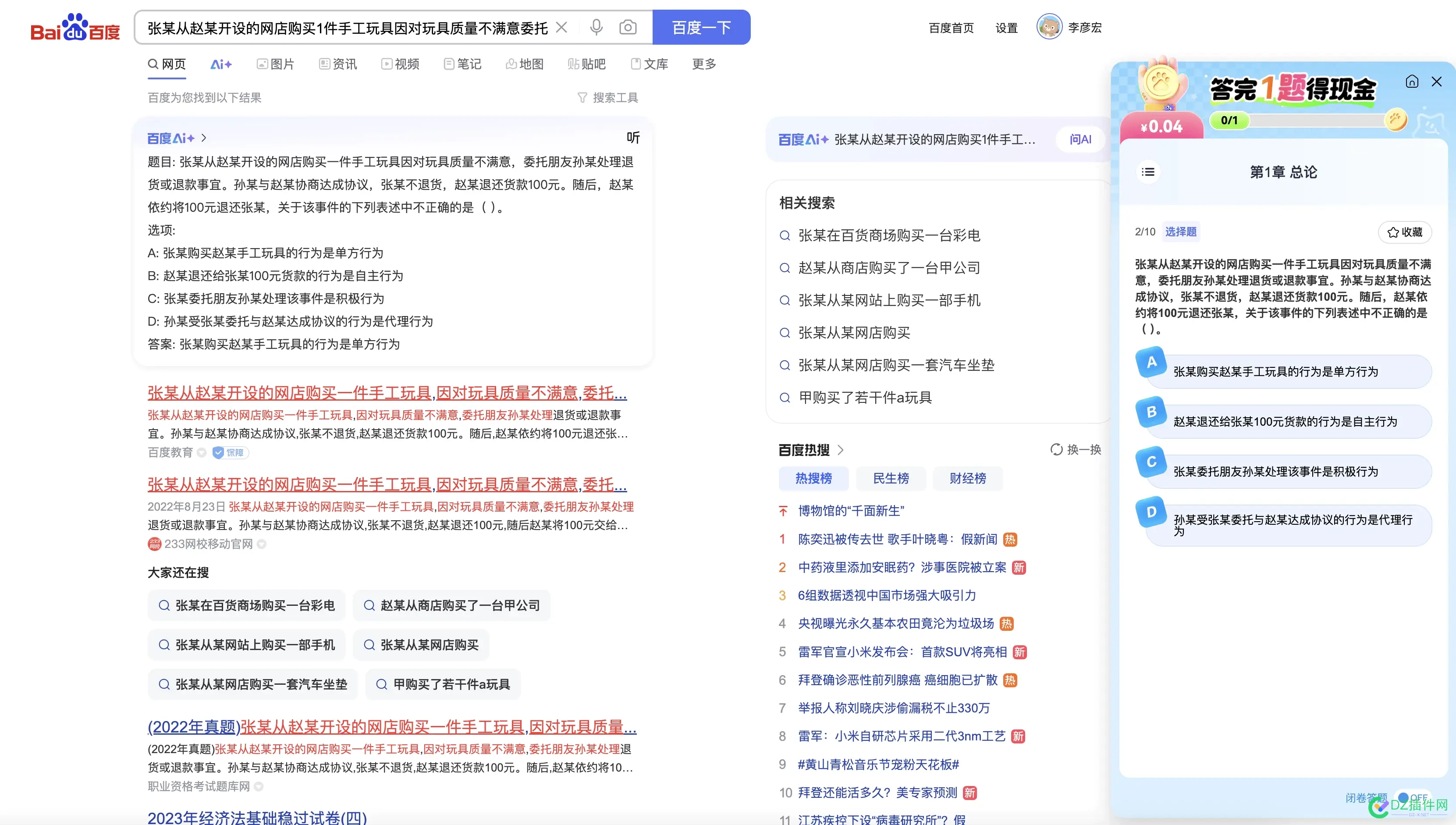Click the 赵某从商店购买了一台甲公司 suggestion chip

451,606
